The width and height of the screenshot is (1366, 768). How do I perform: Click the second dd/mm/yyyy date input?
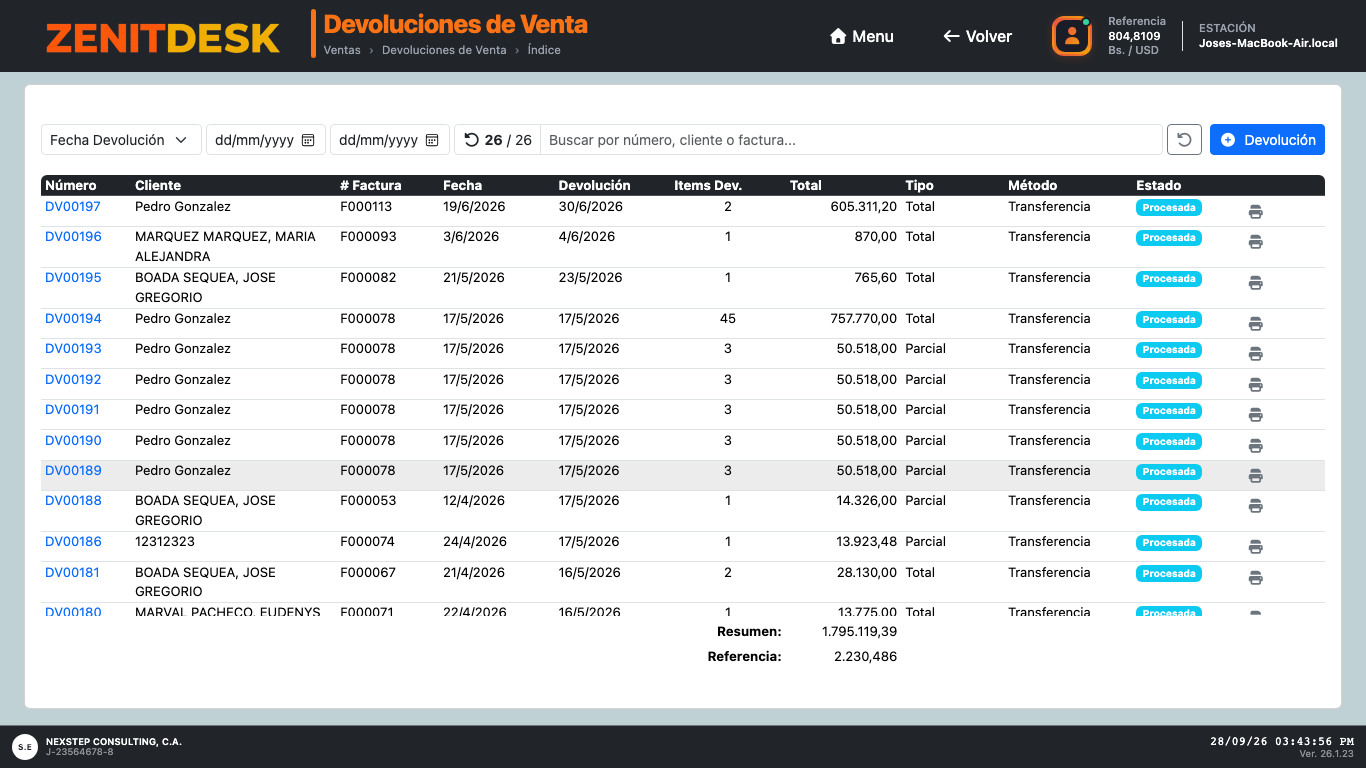coord(390,140)
